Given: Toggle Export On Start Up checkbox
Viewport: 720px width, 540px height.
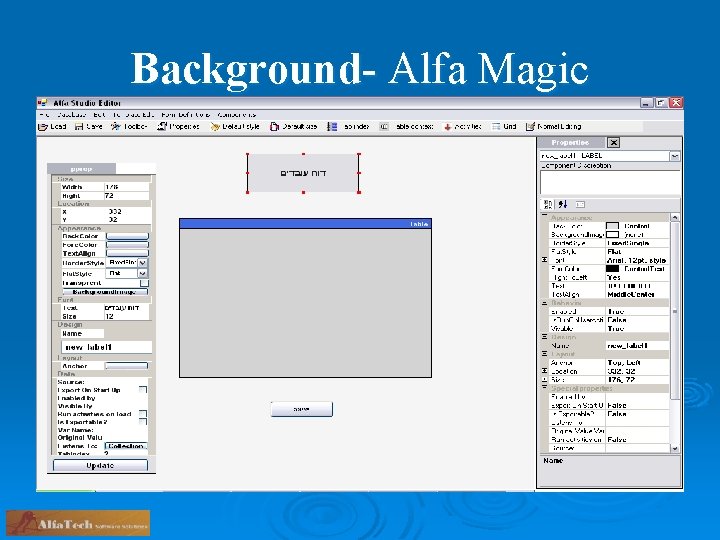Looking at the screenshot, I should [143, 390].
